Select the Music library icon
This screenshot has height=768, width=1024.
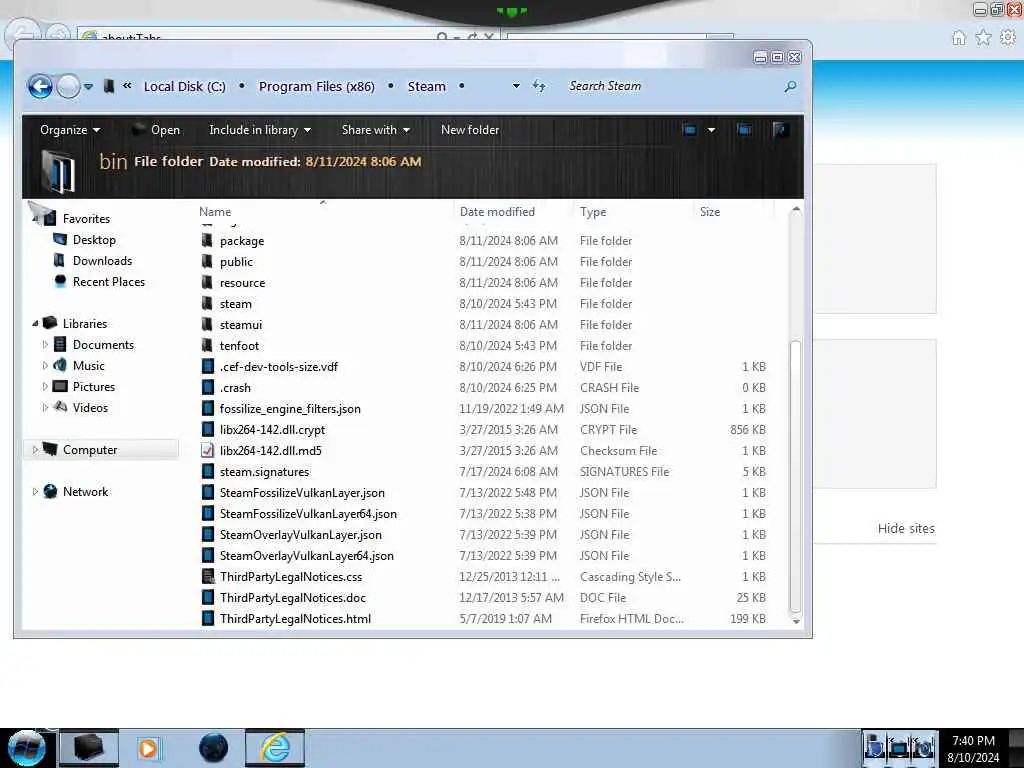tap(60, 365)
